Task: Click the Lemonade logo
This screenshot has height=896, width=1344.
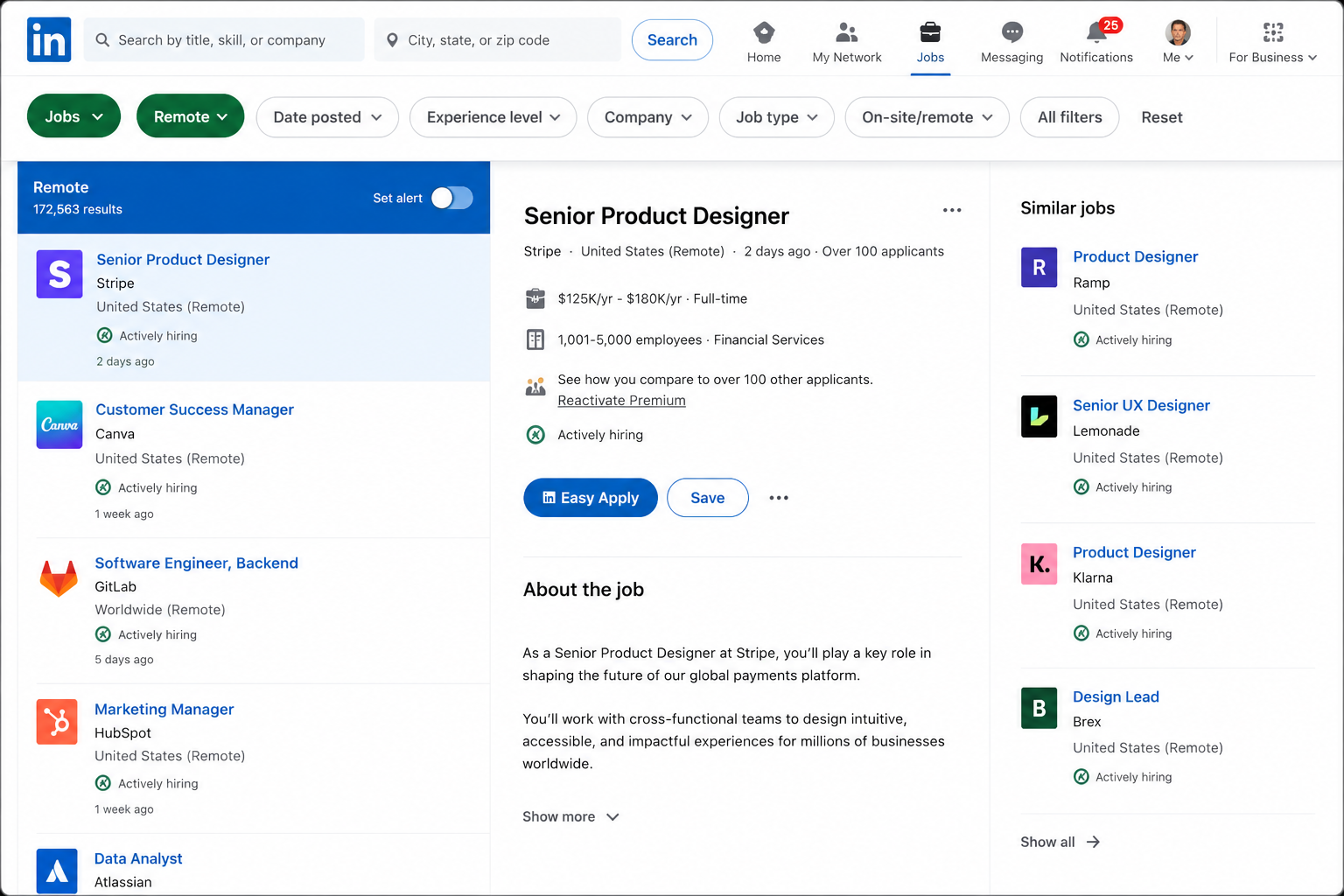Action: 1039,416
